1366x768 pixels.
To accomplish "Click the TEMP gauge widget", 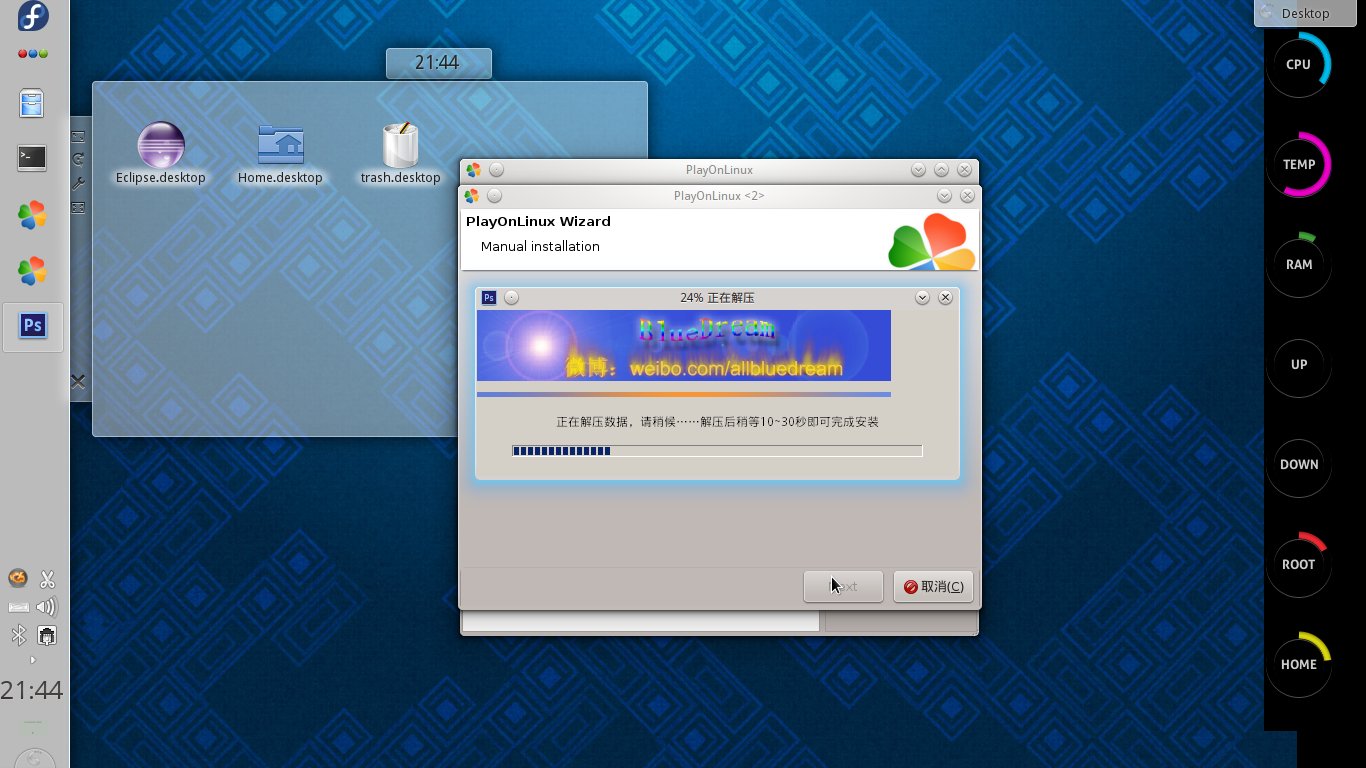I will click(1298, 164).
